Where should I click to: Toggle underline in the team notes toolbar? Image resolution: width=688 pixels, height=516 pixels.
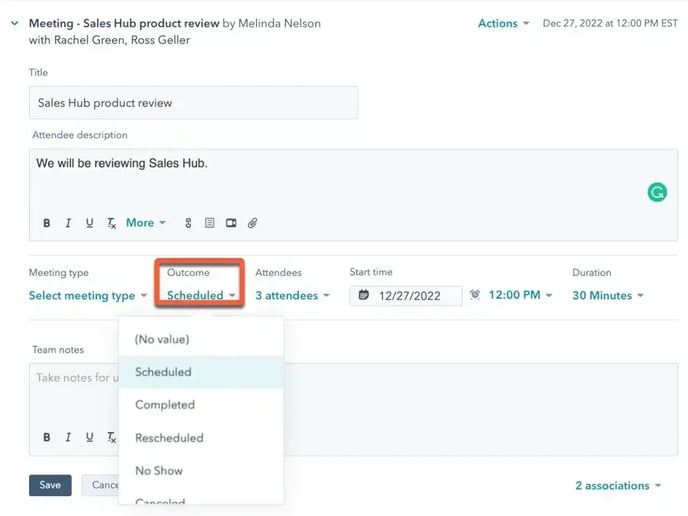coord(90,437)
